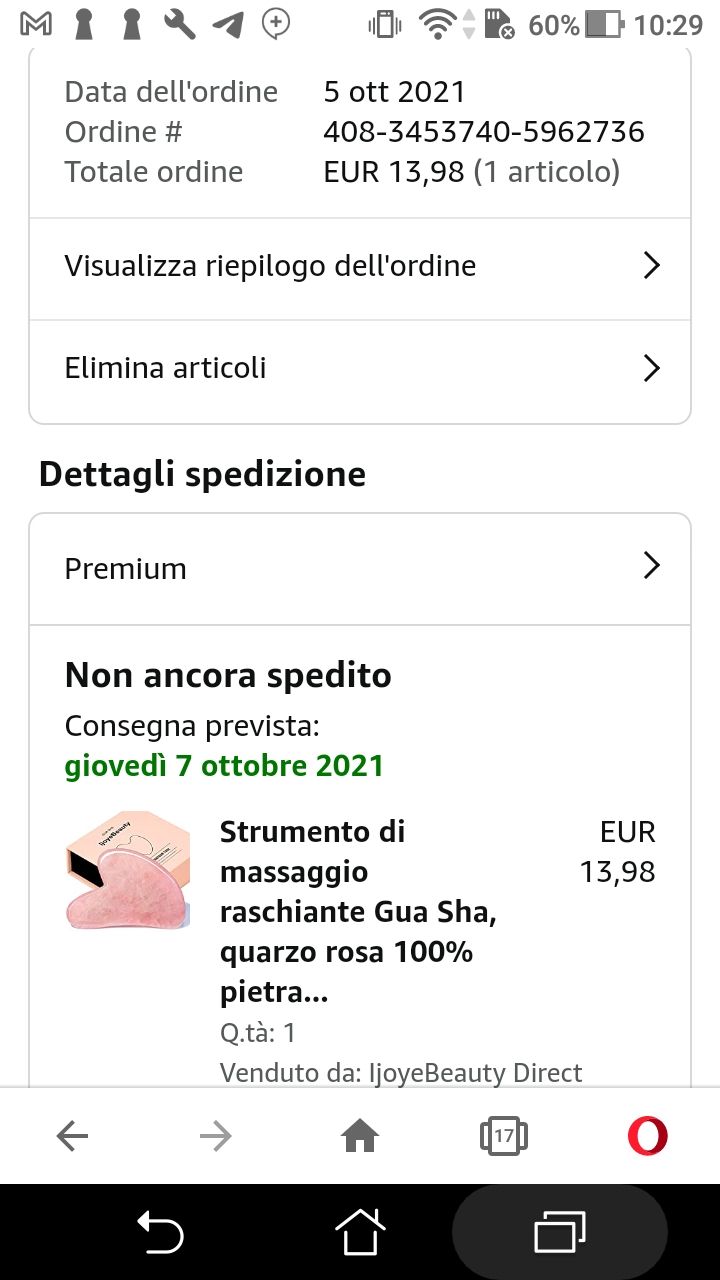Tap the Gmail notification icon in status bar
This screenshot has width=720, height=1280.
(x=37, y=24)
